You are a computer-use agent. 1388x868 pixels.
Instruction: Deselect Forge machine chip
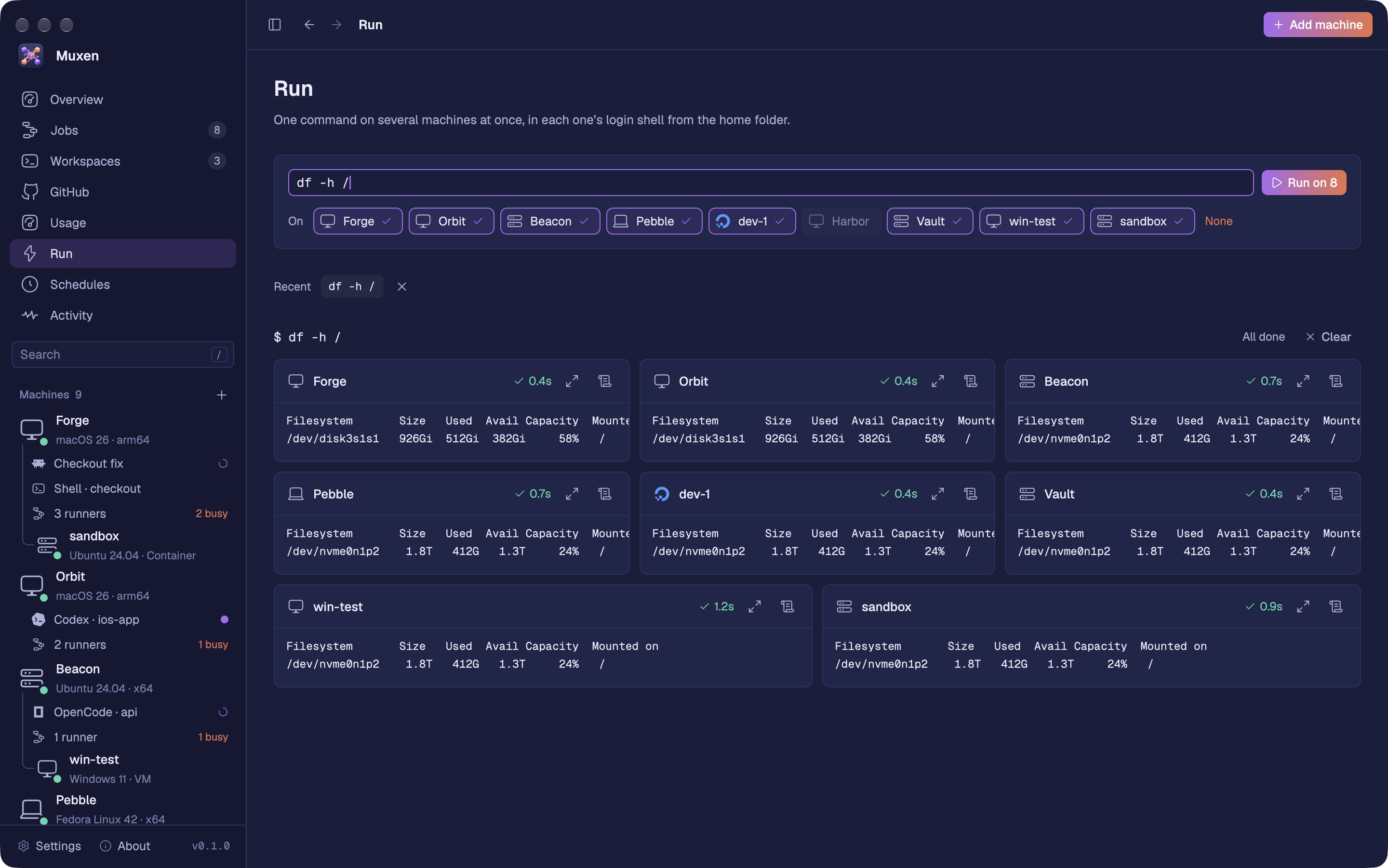(358, 221)
